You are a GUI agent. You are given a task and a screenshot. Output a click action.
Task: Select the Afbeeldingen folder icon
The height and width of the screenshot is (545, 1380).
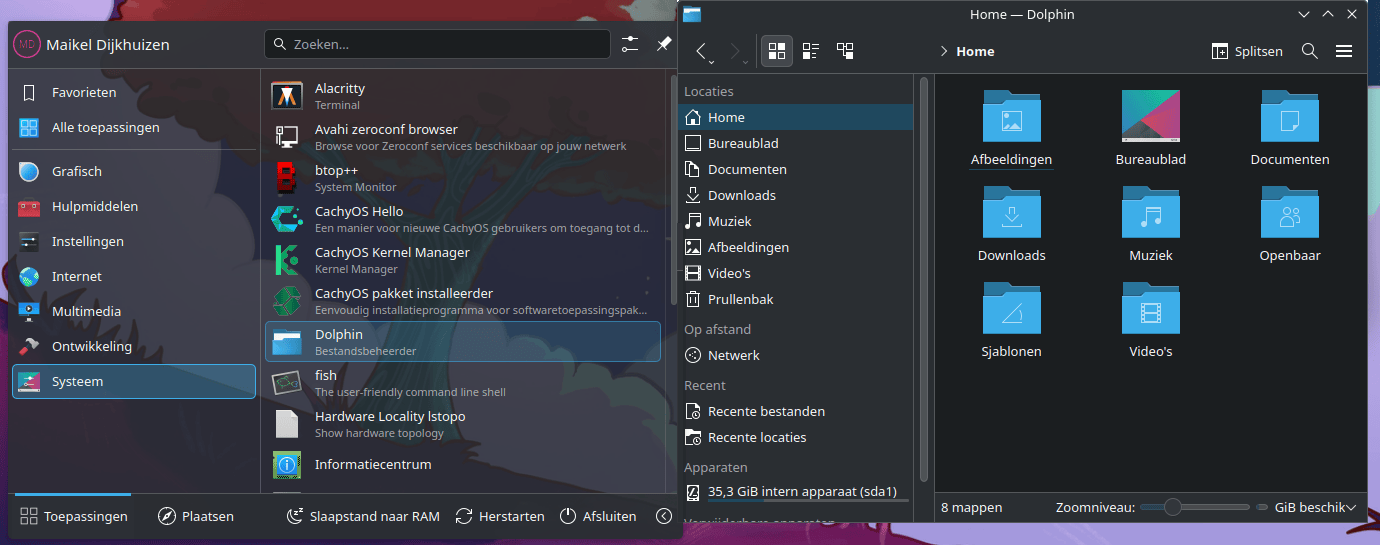pyautogui.click(x=1011, y=116)
